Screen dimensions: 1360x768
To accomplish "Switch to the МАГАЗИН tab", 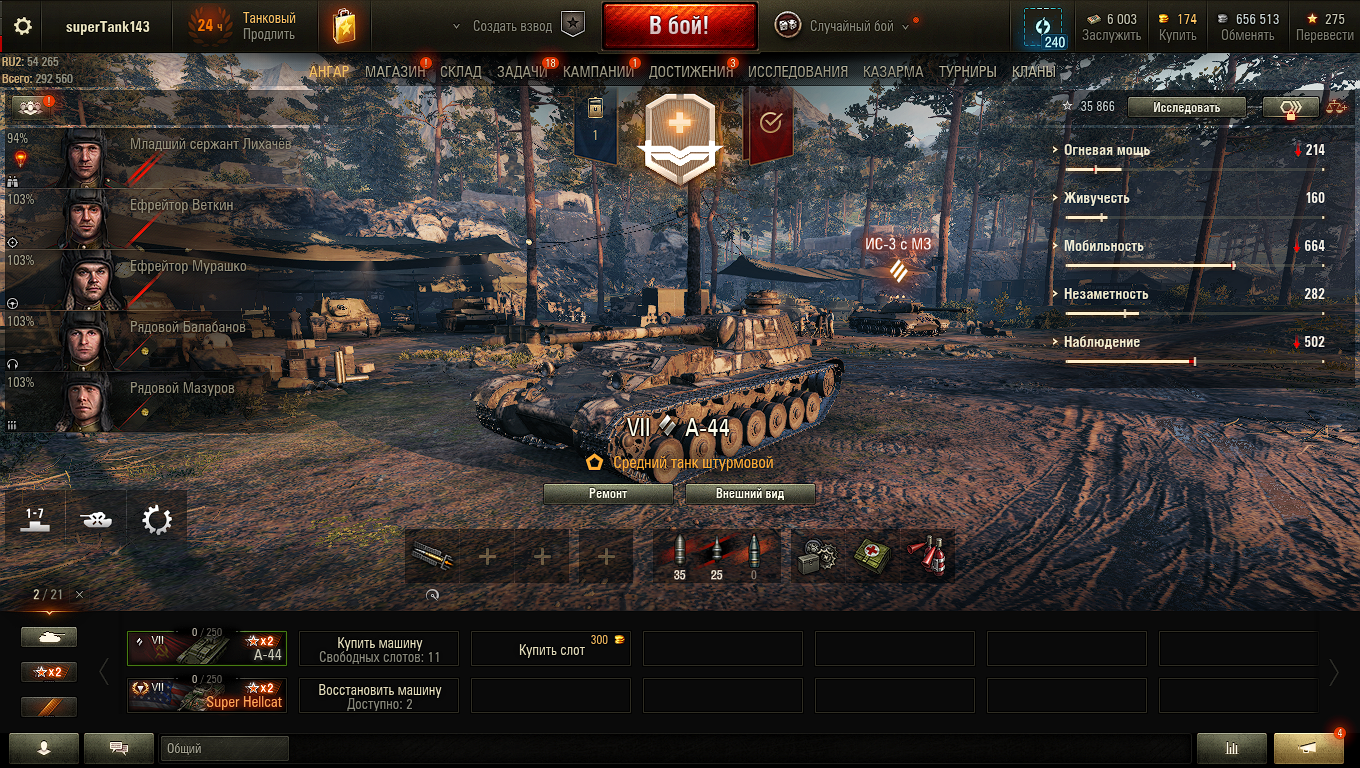I will [395, 72].
